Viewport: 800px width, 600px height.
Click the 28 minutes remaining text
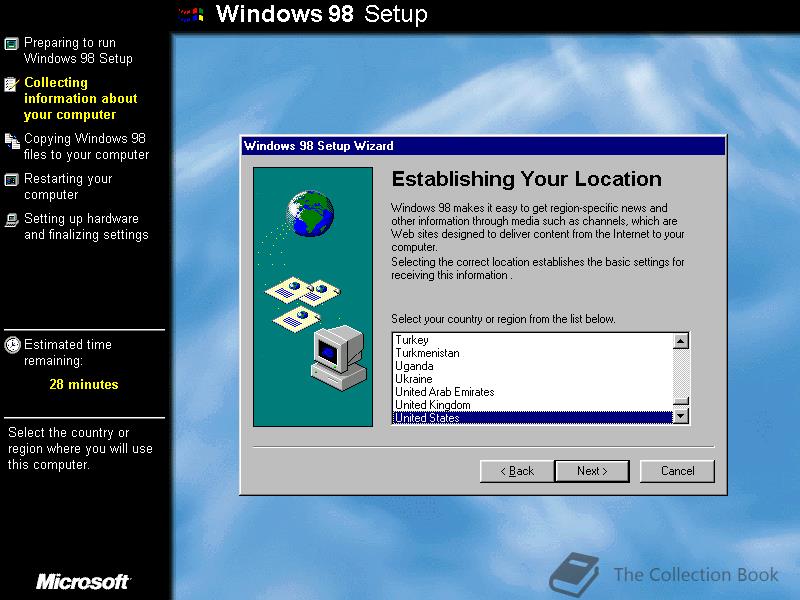coord(84,384)
